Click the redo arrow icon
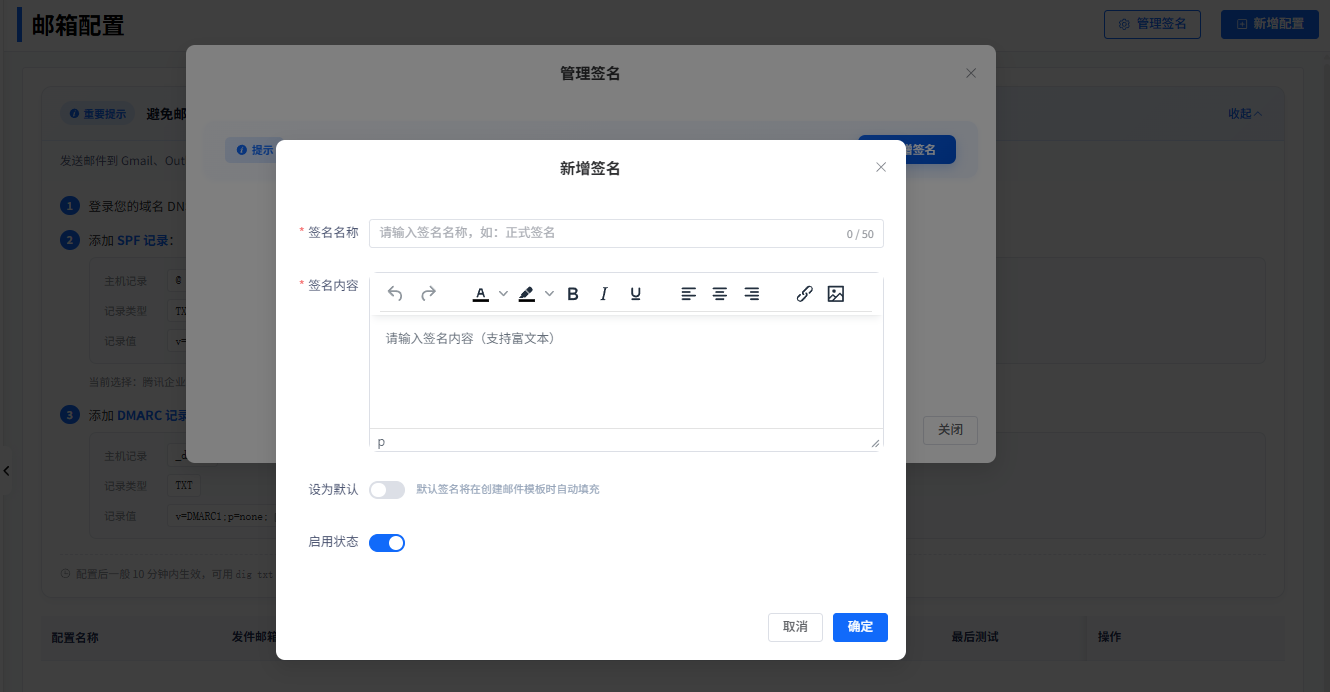The width and height of the screenshot is (1330, 692). 428,294
